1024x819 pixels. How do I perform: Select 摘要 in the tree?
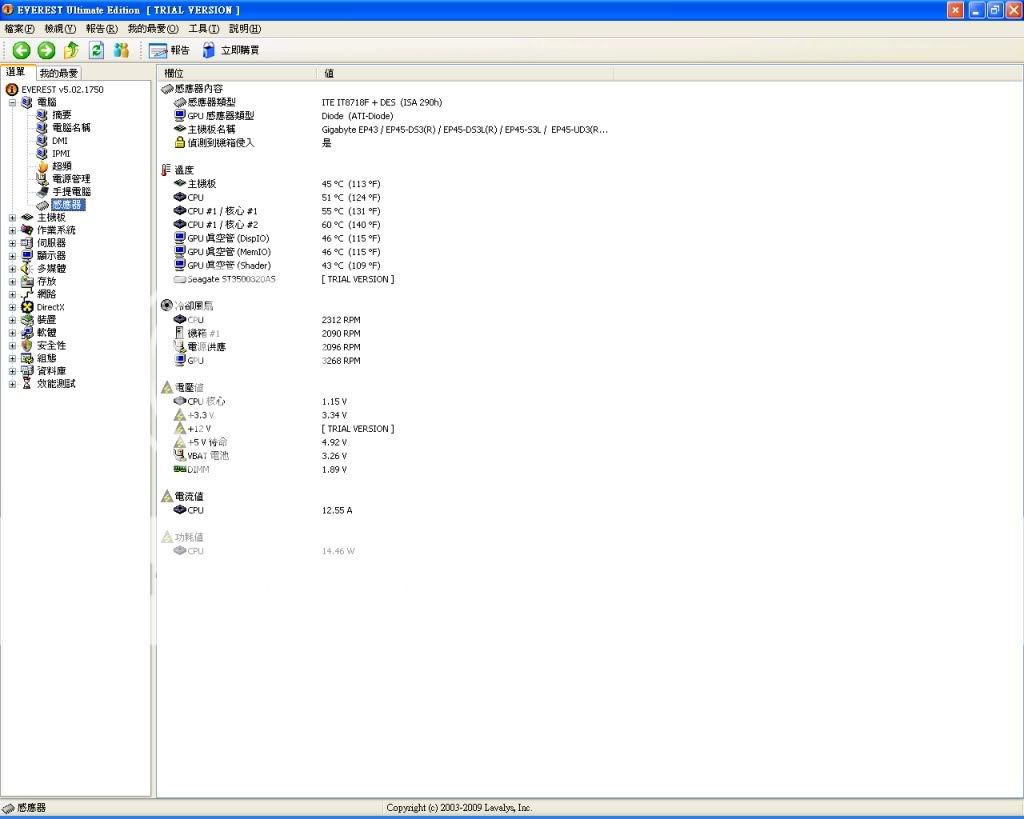click(61, 115)
